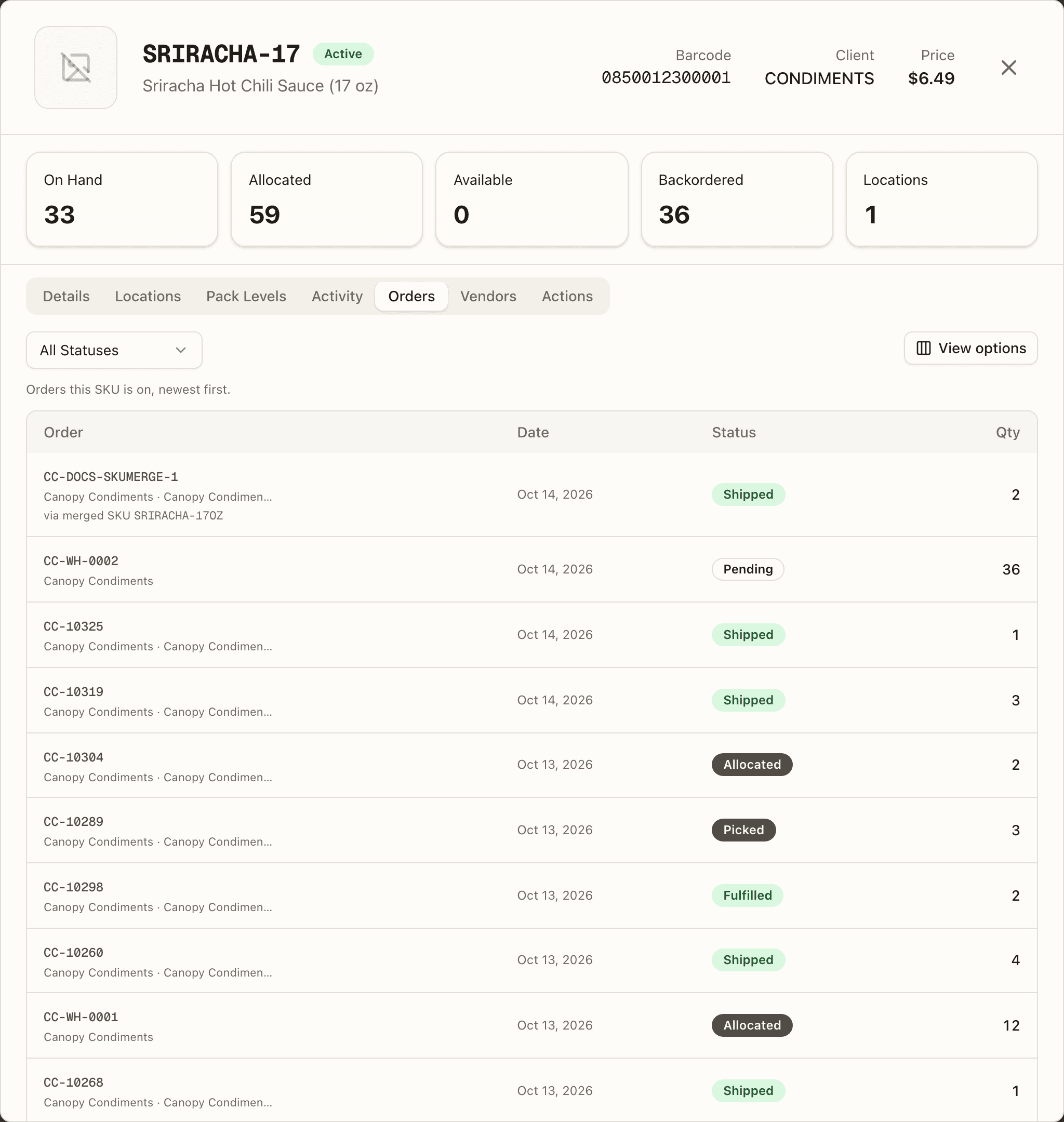The image size is (1064, 1122).
Task: Open the Vendors tab
Action: [x=488, y=296]
